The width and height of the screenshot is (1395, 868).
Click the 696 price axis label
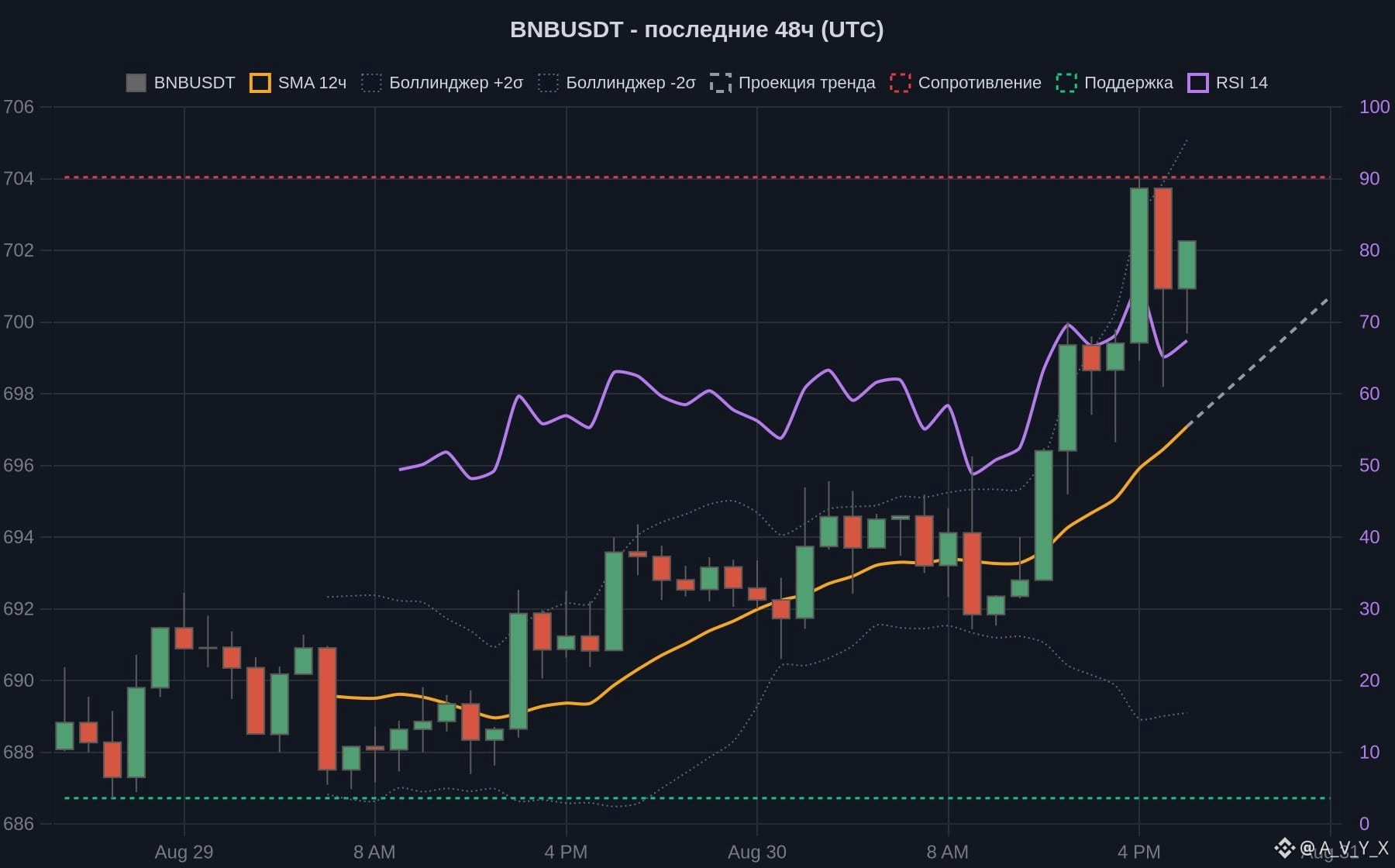point(19,466)
